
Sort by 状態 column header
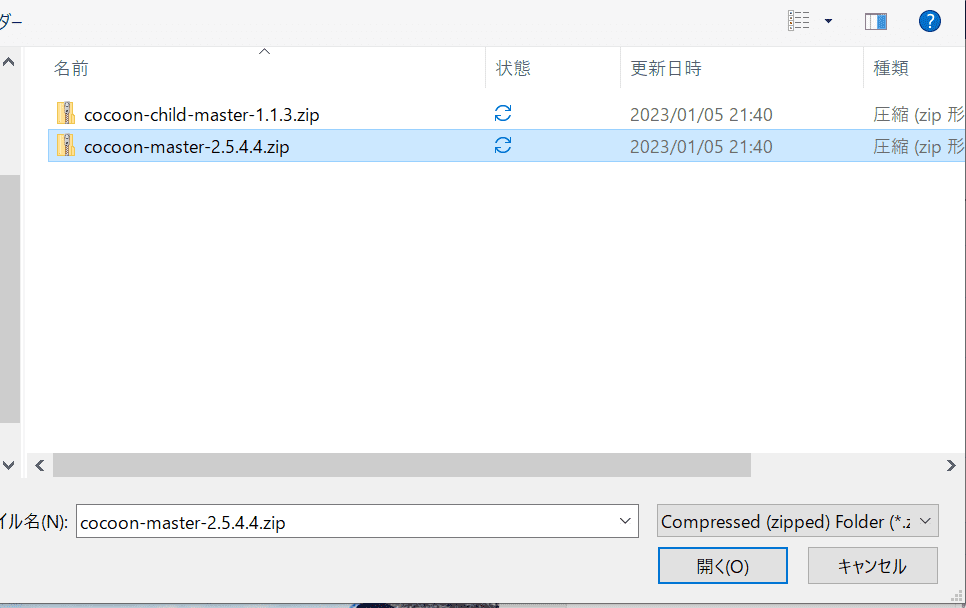coord(513,68)
